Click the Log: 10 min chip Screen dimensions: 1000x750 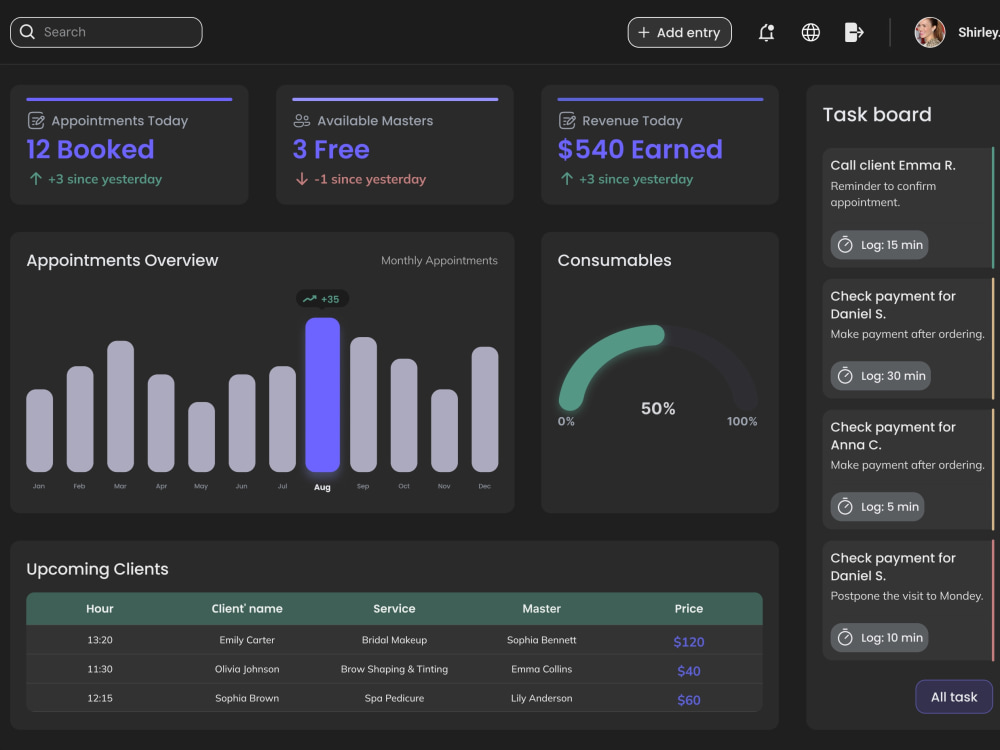(x=879, y=638)
